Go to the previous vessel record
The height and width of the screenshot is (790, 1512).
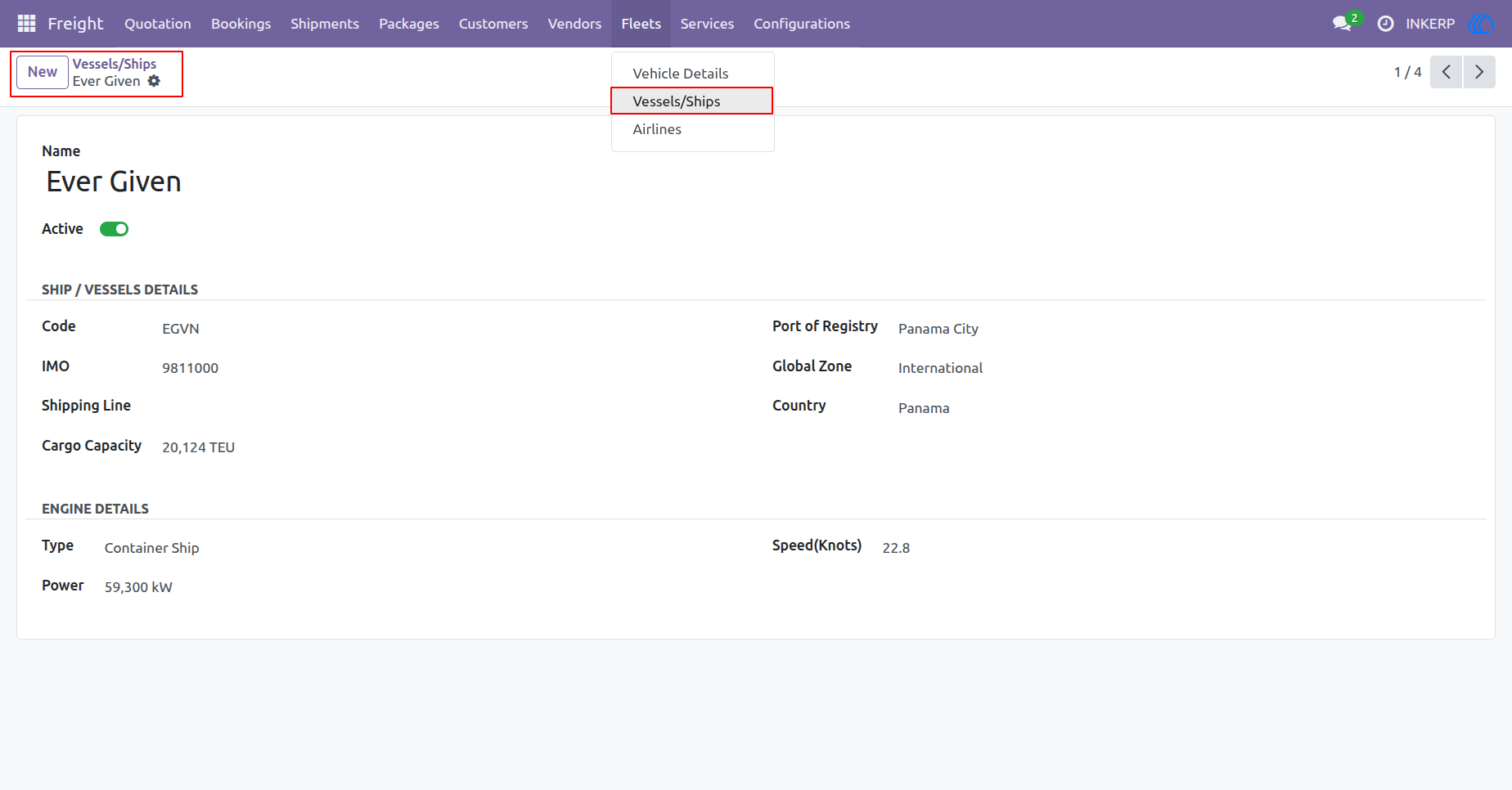pyautogui.click(x=1446, y=72)
